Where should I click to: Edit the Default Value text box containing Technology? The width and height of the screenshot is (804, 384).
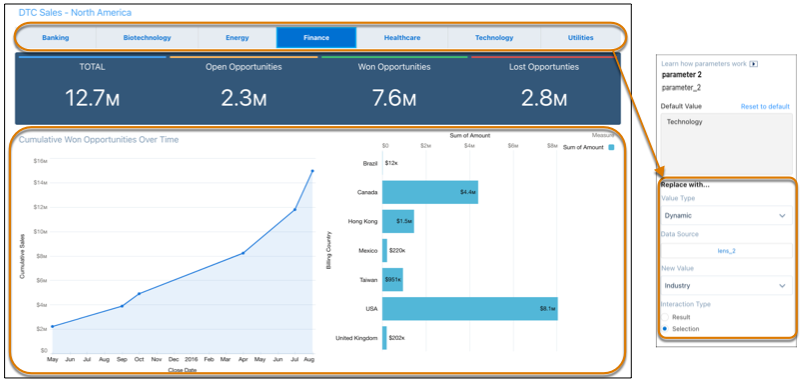tap(726, 145)
